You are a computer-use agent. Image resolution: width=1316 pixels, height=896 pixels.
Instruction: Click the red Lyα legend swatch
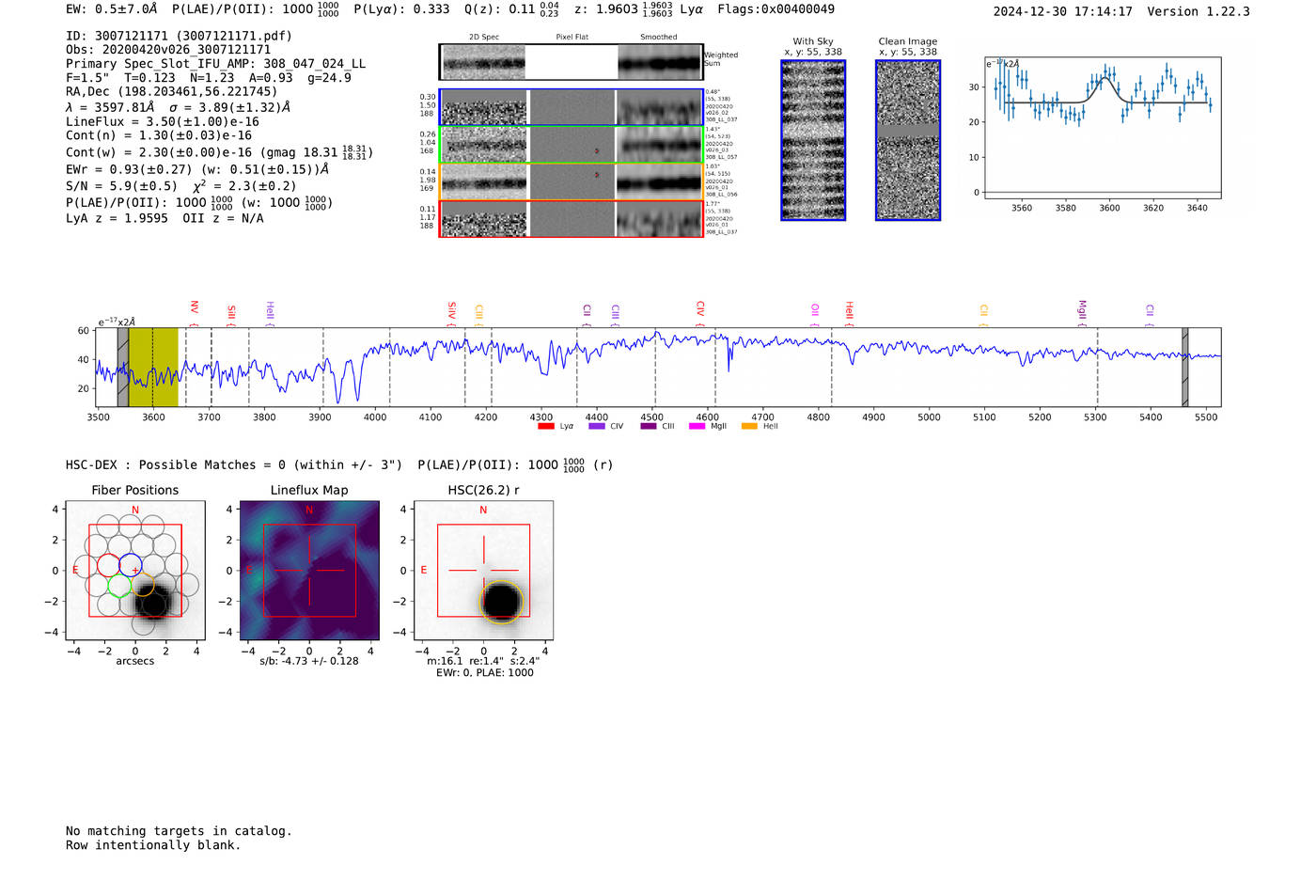click(x=546, y=426)
